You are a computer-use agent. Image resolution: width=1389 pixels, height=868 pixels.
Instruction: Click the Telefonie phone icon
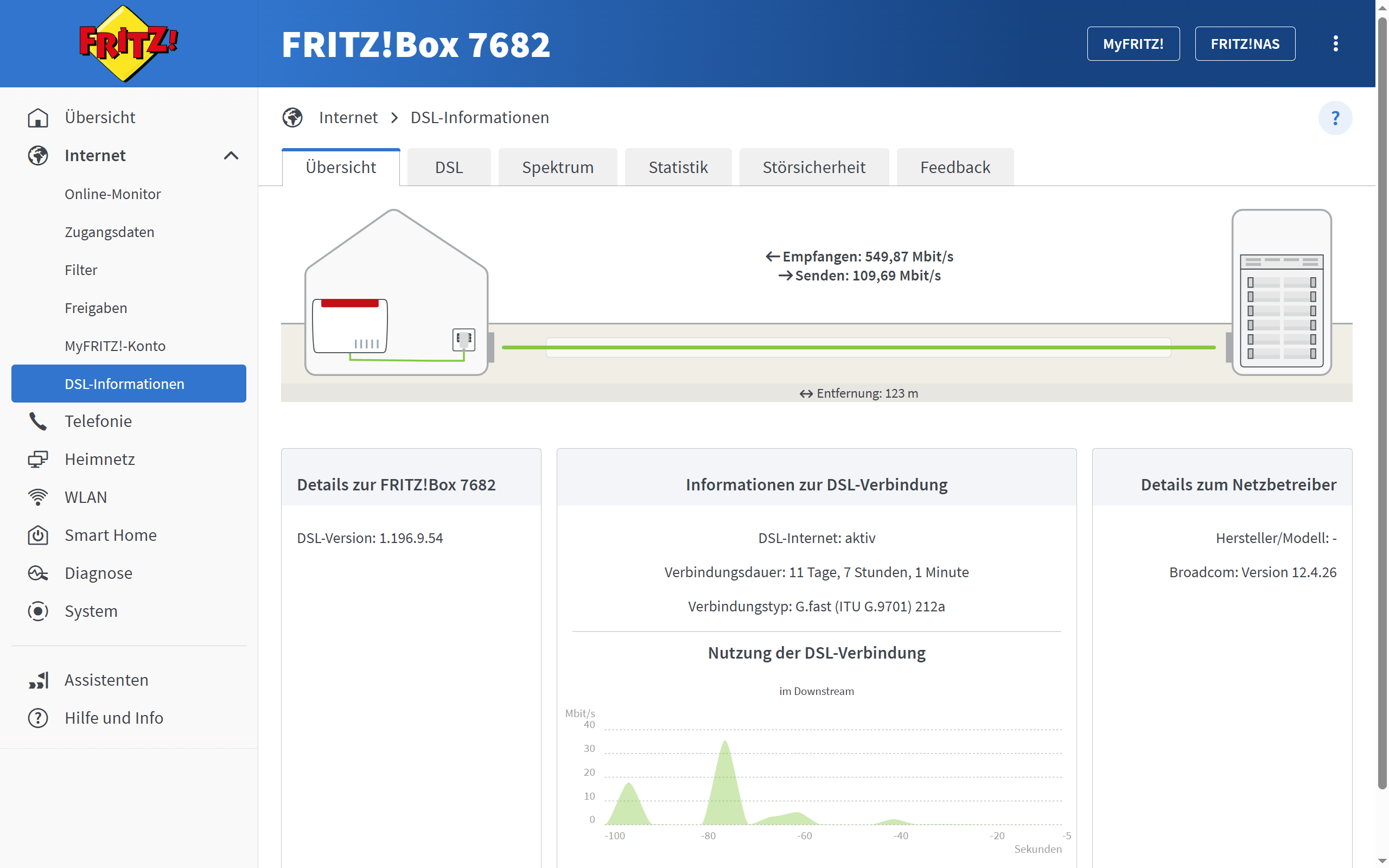[x=38, y=422]
